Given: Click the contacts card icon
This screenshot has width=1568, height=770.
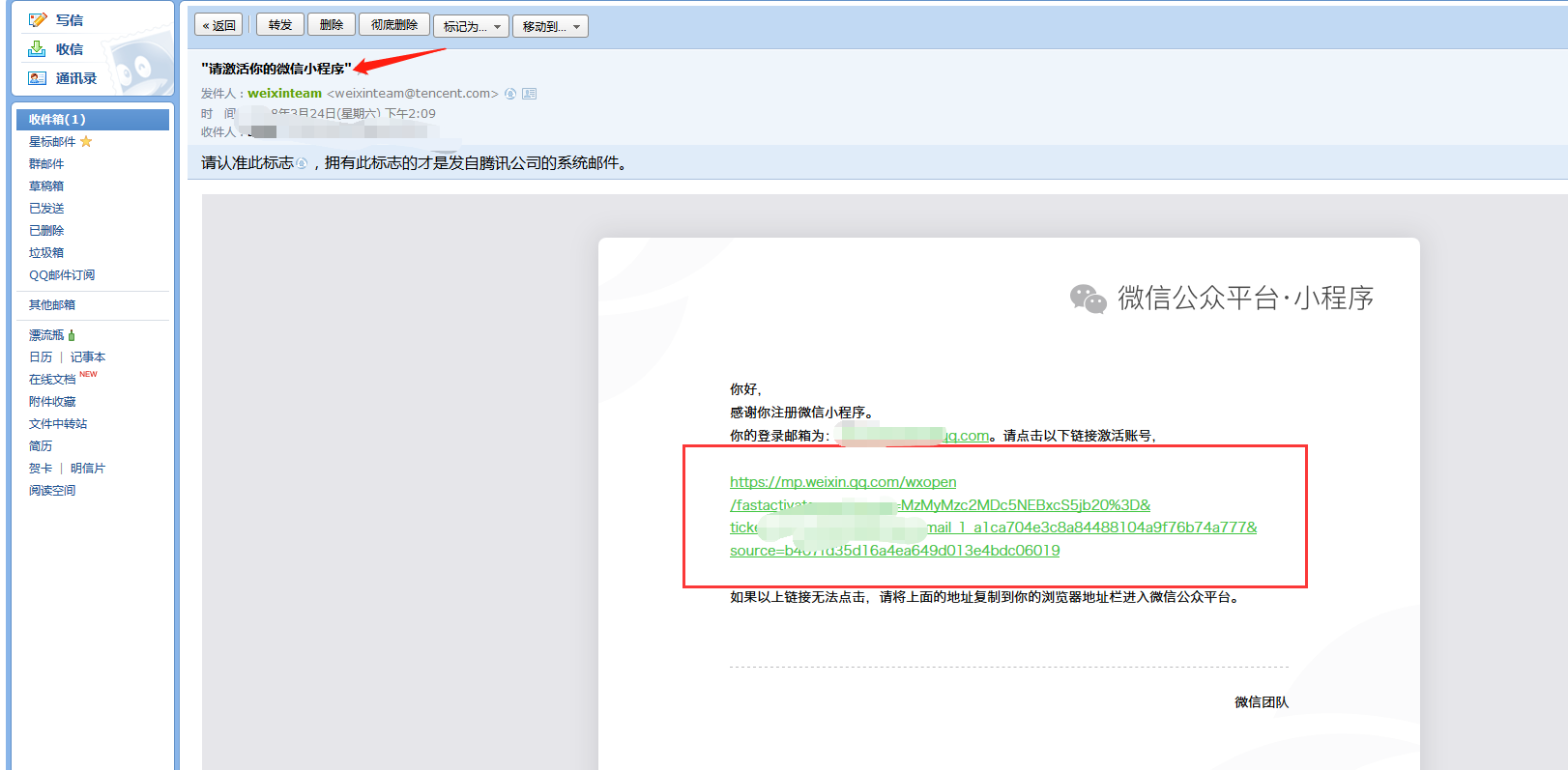Looking at the screenshot, I should coord(38,78).
